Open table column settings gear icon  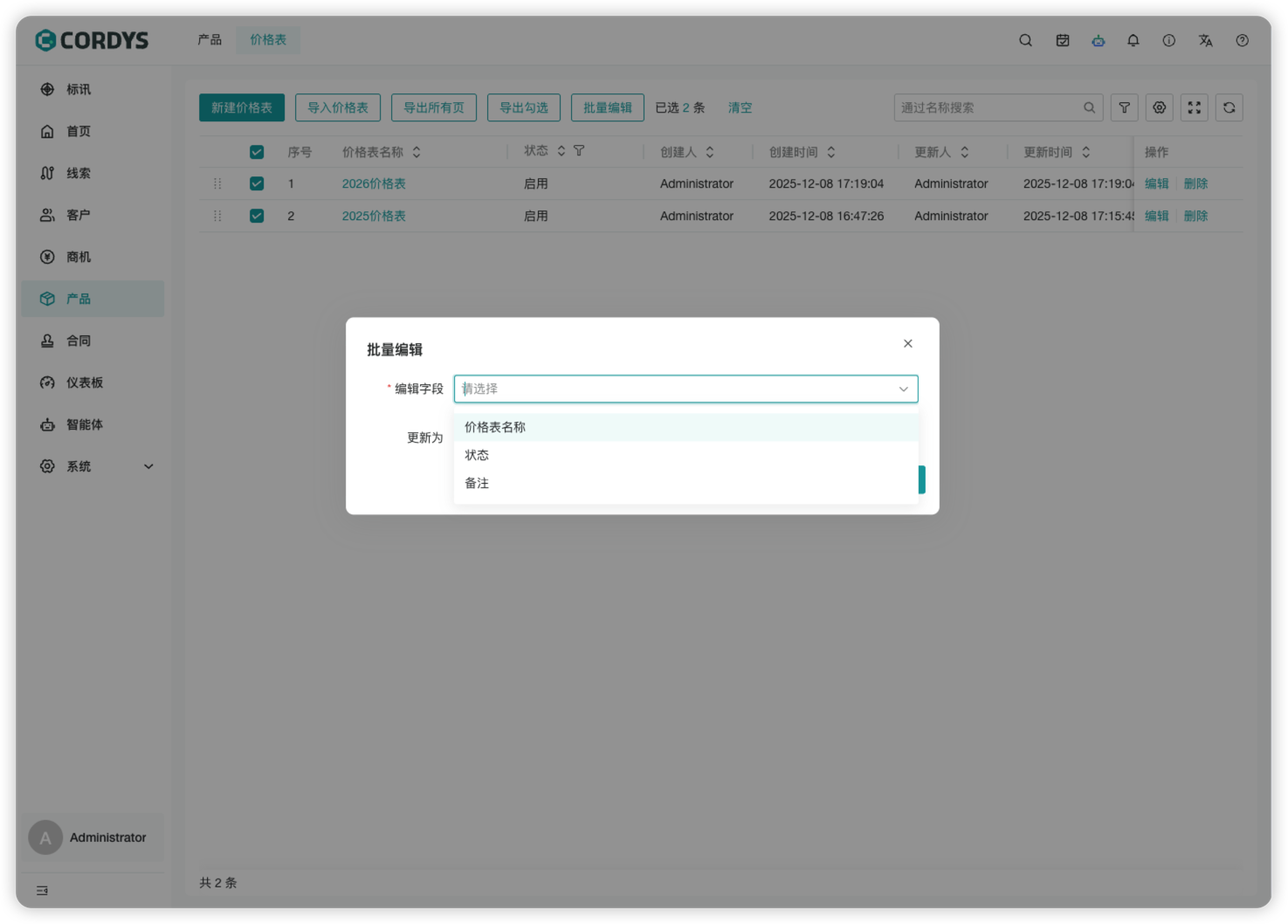[1159, 107]
